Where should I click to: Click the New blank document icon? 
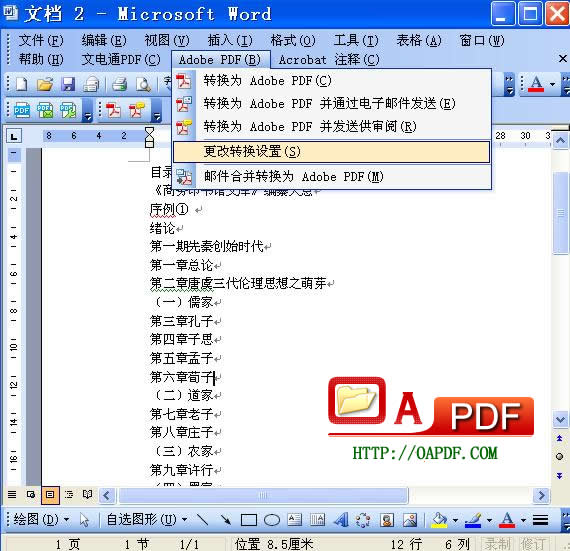coord(21,84)
